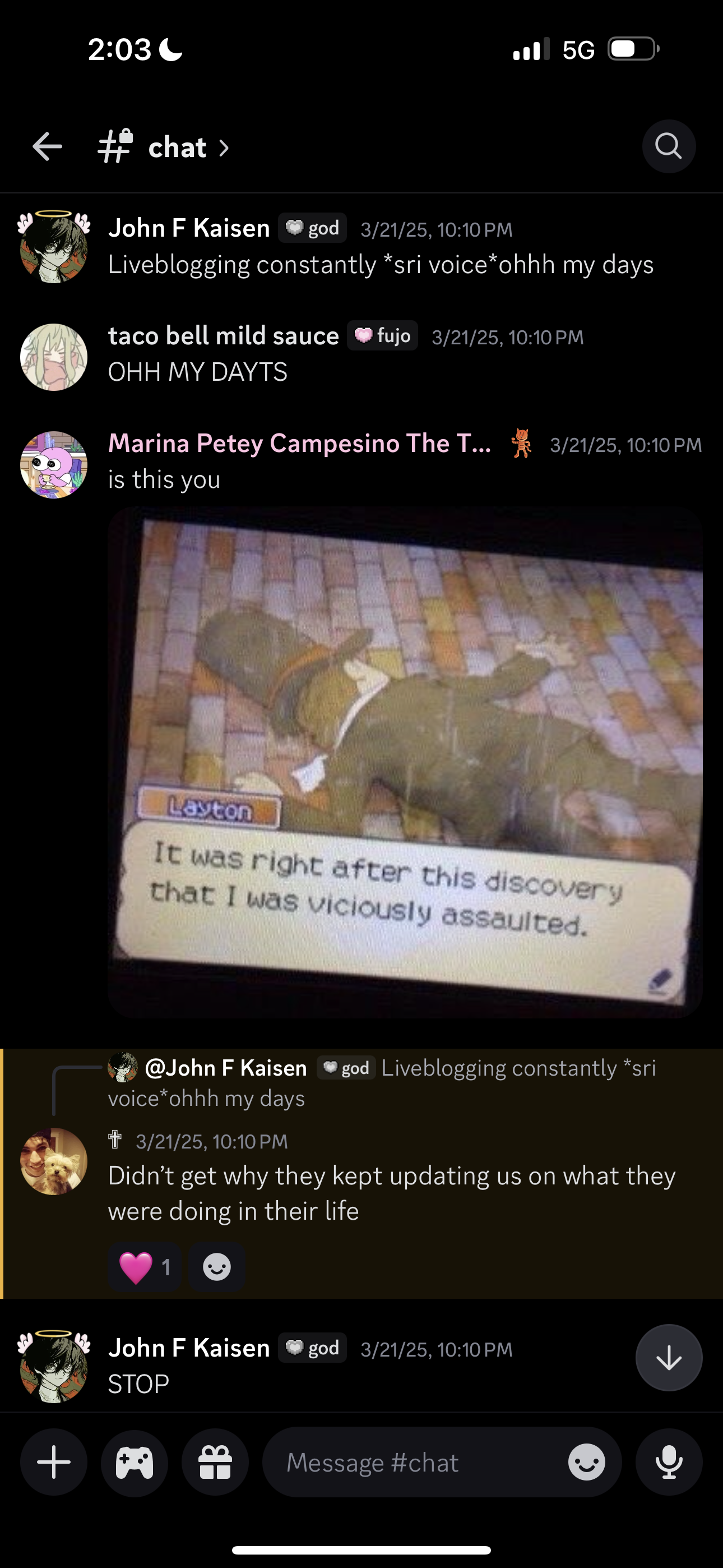The image size is (723, 1568).
Task: Toggle the pink heart reaction
Action: (x=145, y=1267)
